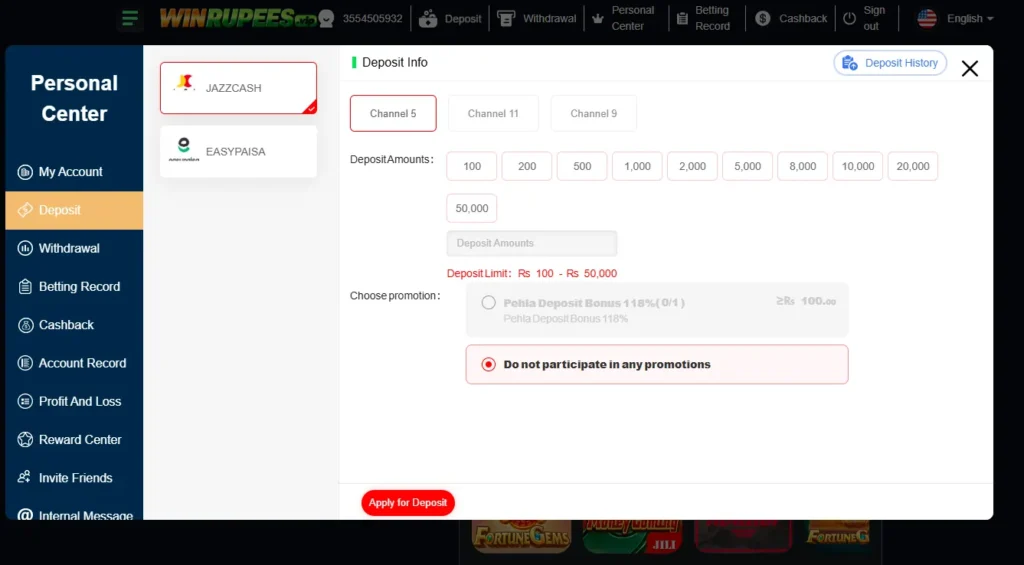Open the English language dropdown
This screenshot has height=565, width=1024.
[x=970, y=18]
